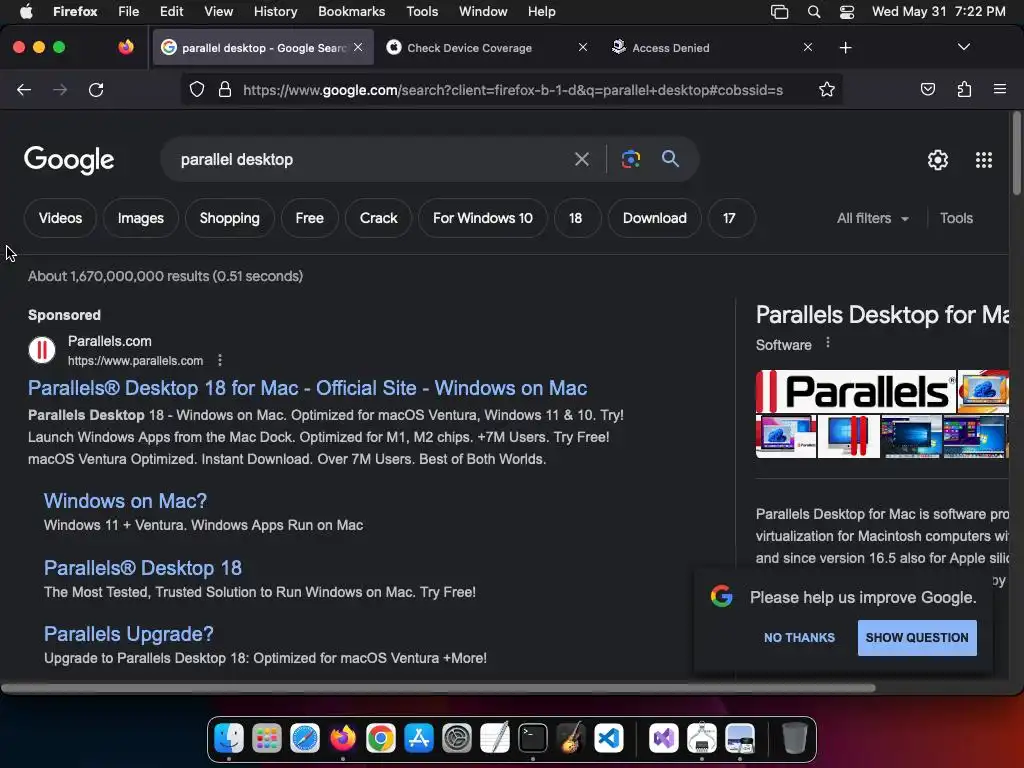Viewport: 1024px width, 768px height.
Task: Open System Settings from the dock
Action: pyautogui.click(x=456, y=739)
